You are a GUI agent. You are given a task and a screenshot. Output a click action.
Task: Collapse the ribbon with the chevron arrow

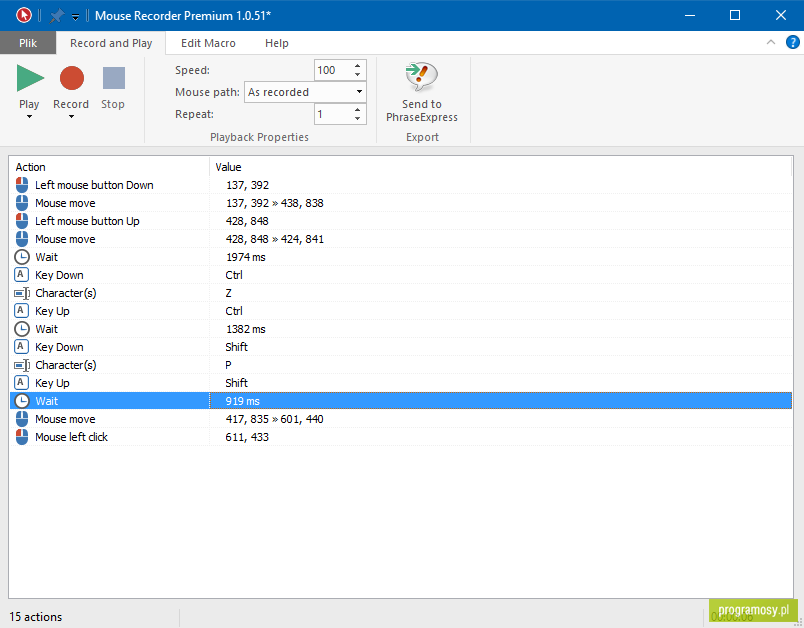771,43
